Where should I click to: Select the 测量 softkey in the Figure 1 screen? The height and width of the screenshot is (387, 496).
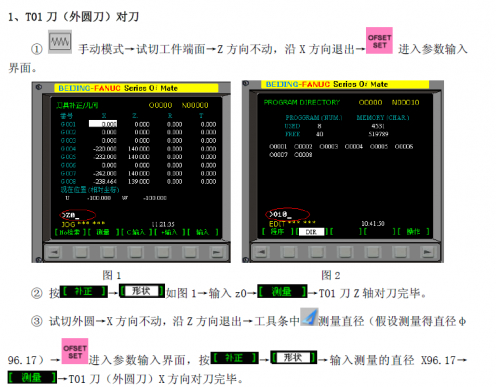[103, 232]
